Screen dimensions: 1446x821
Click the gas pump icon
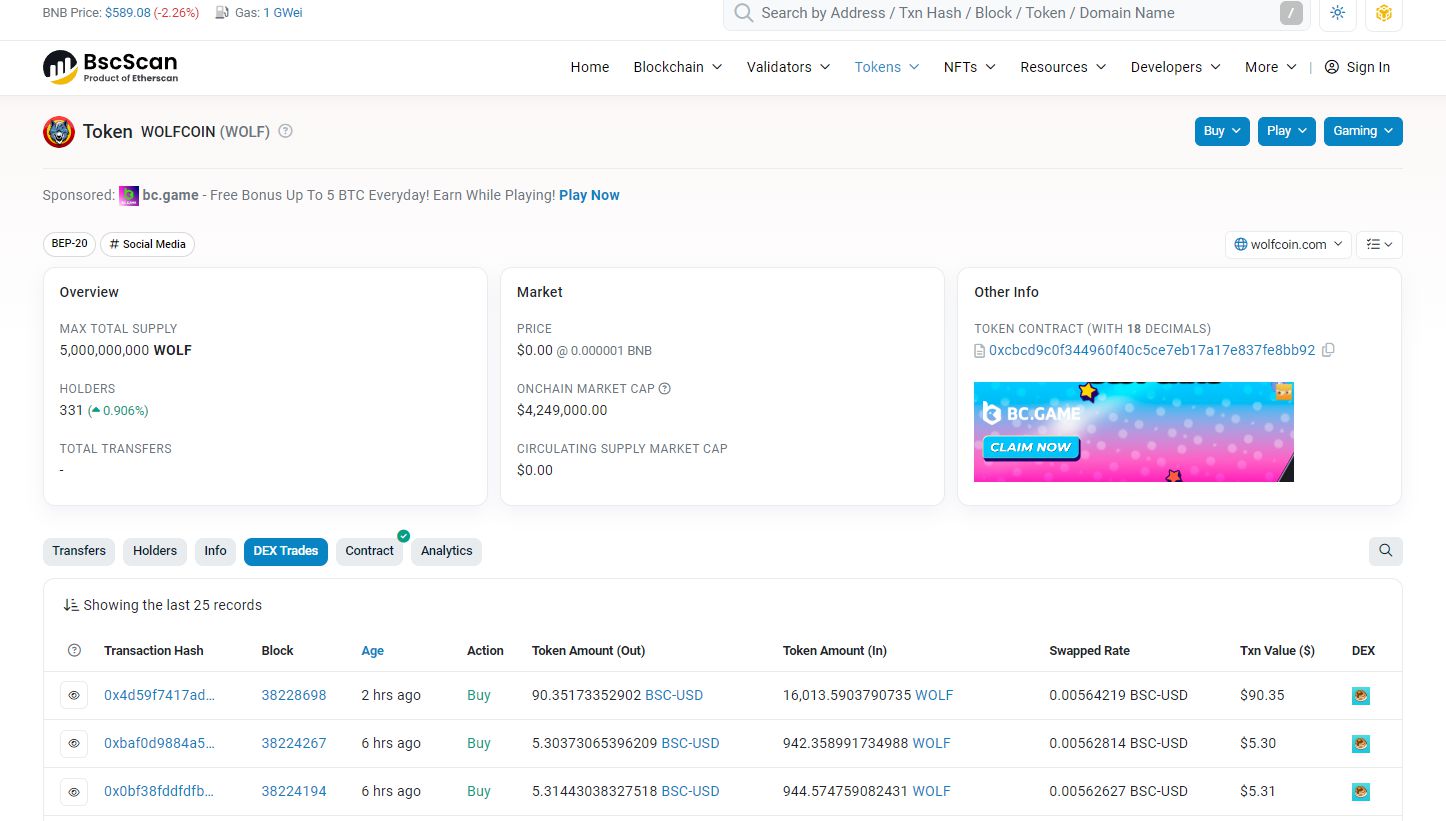pos(222,13)
